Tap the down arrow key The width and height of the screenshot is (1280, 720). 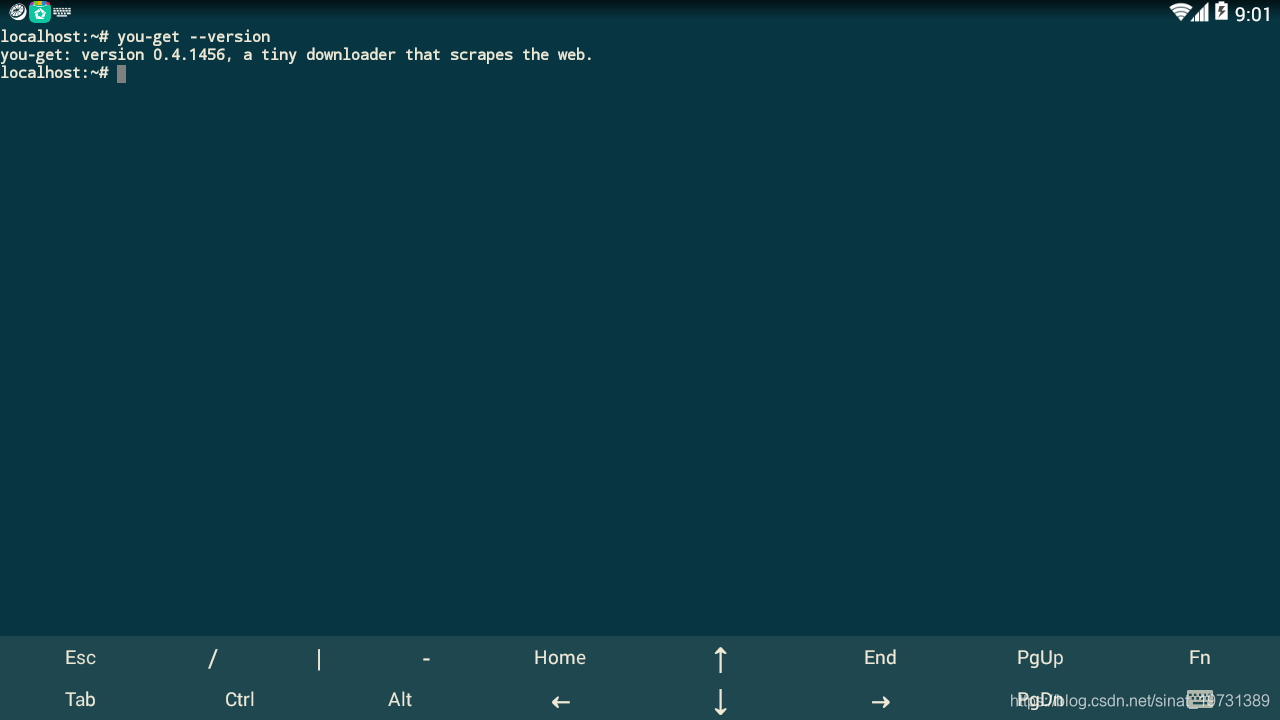tap(720, 701)
